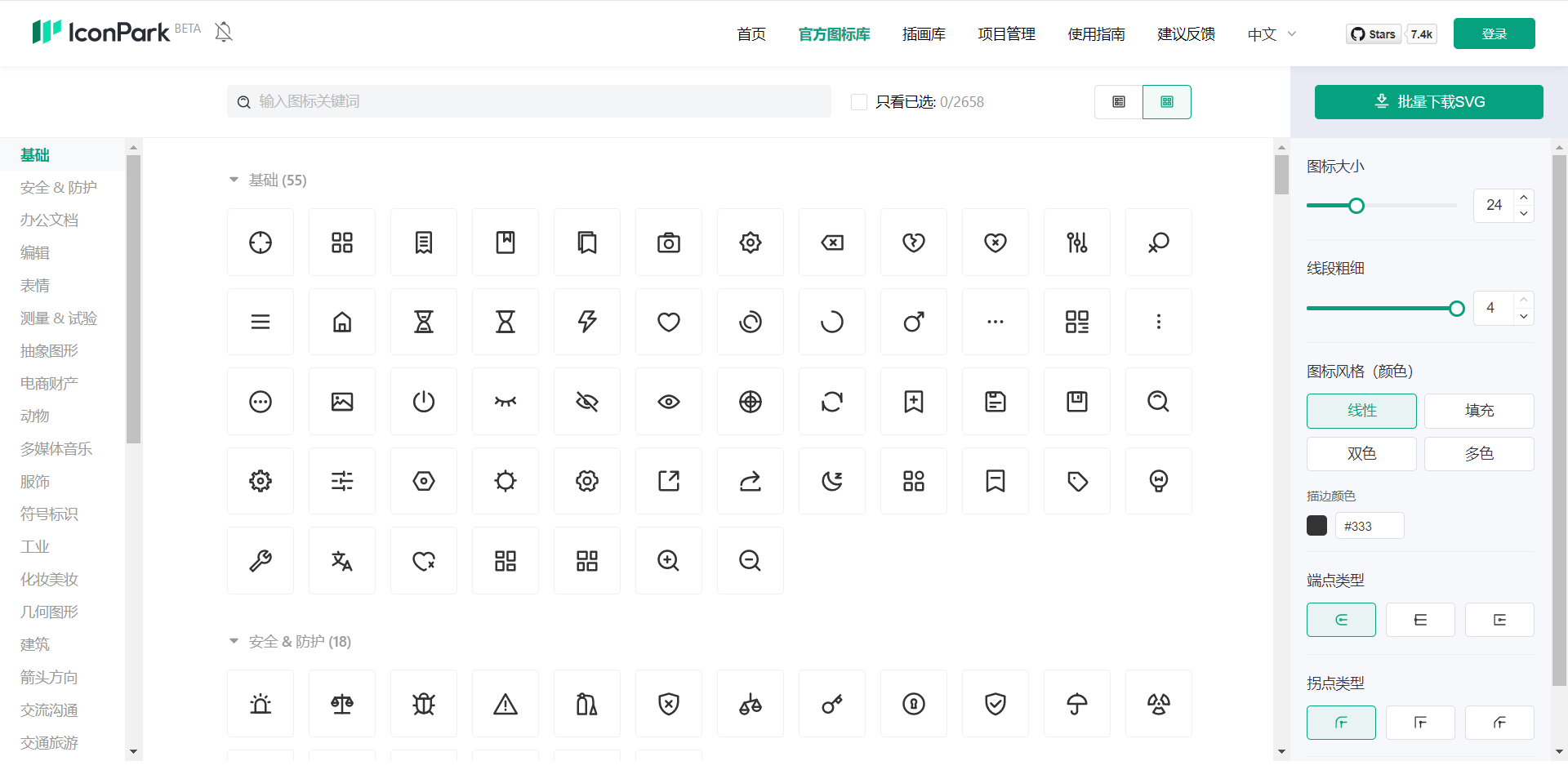Pick the equalizer sliders icon
This screenshot has width=1568, height=770.
tap(1077, 243)
